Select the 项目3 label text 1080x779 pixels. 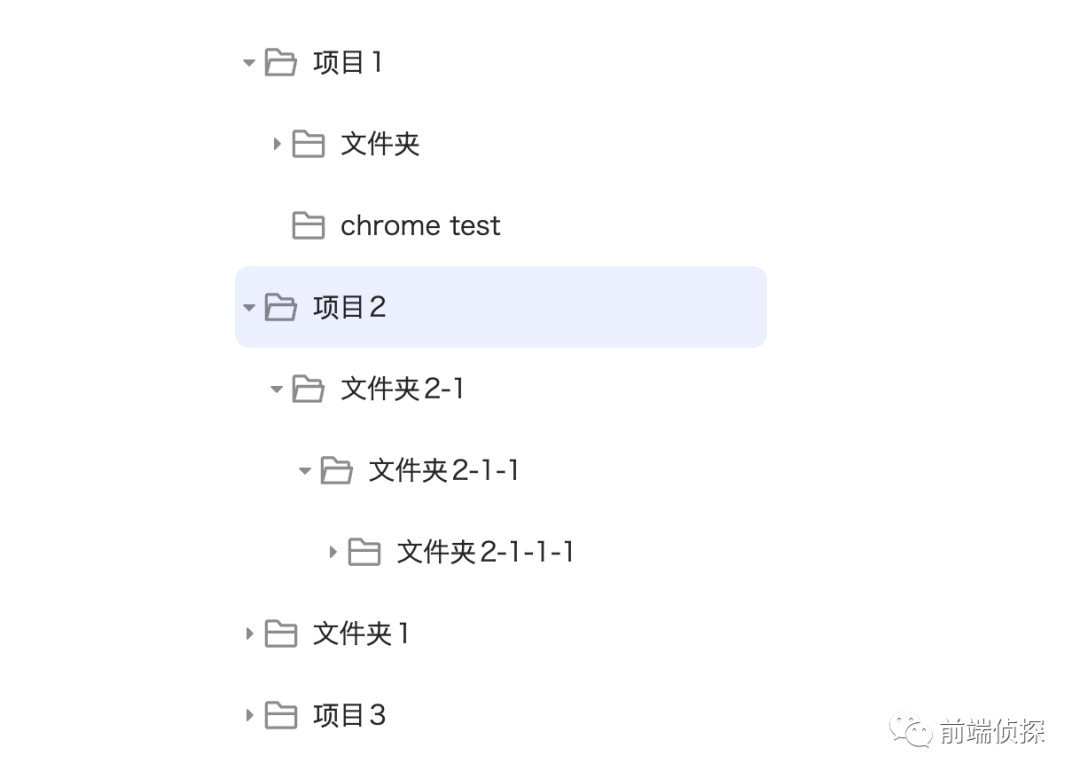pos(349,715)
